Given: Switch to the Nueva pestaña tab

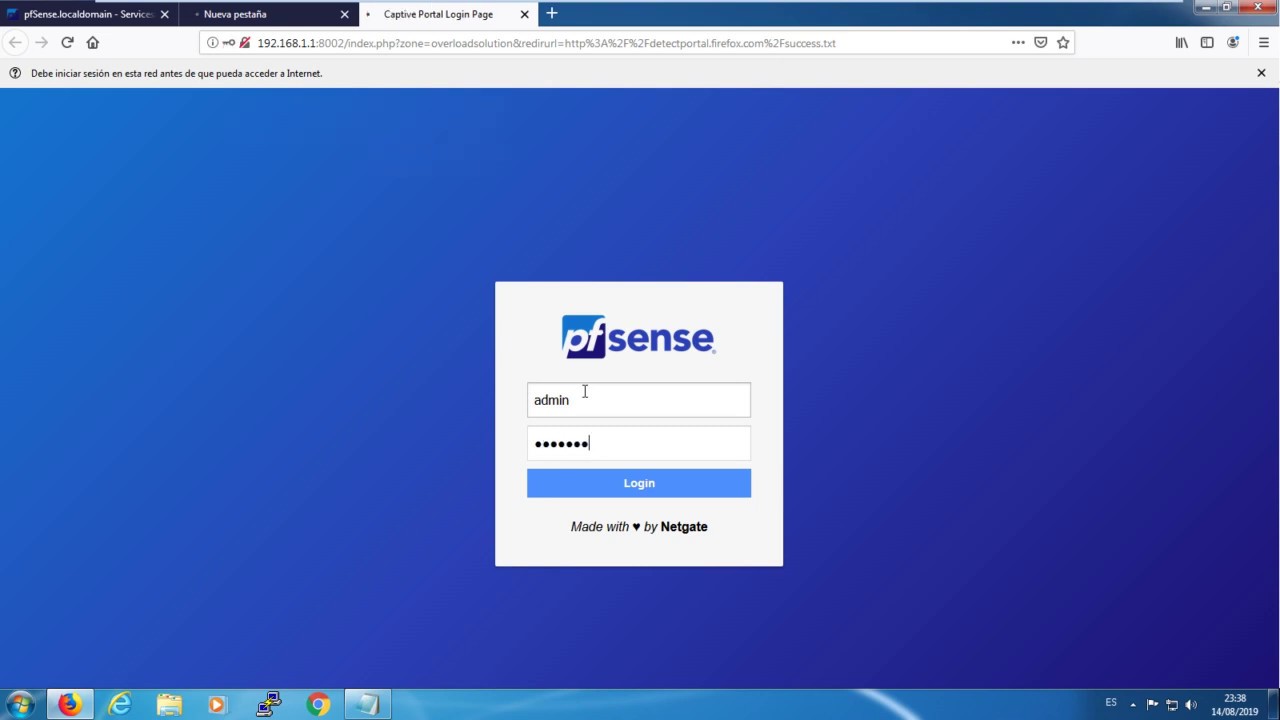Looking at the screenshot, I should [268, 15].
